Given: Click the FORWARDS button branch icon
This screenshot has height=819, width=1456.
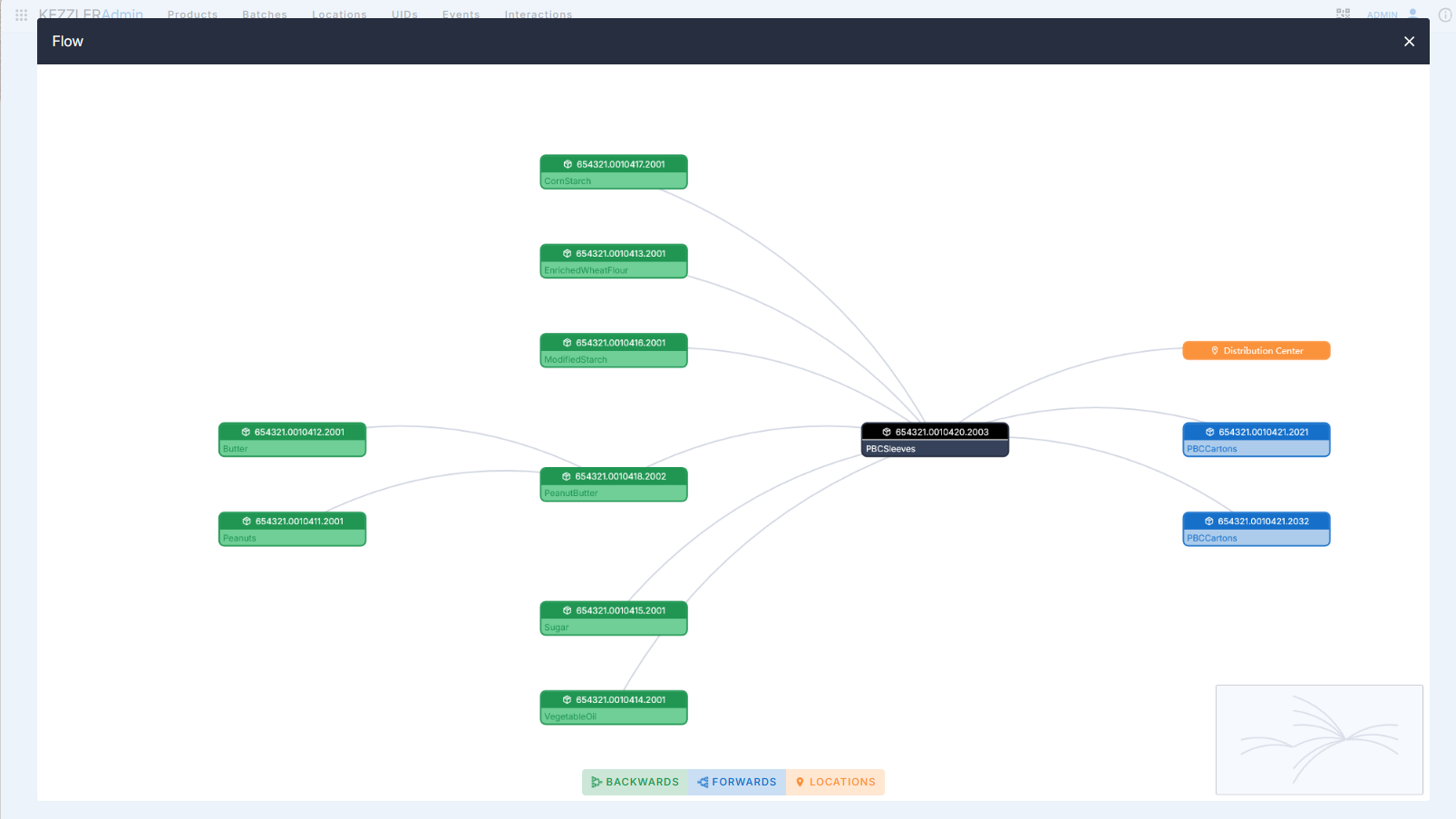Looking at the screenshot, I should 703,782.
